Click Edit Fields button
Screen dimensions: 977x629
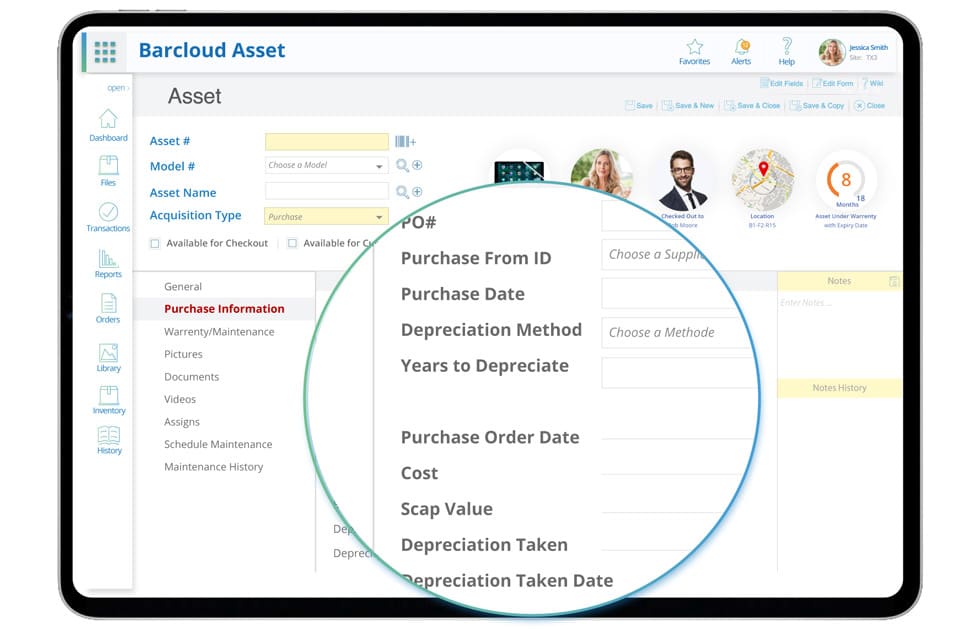coord(781,84)
